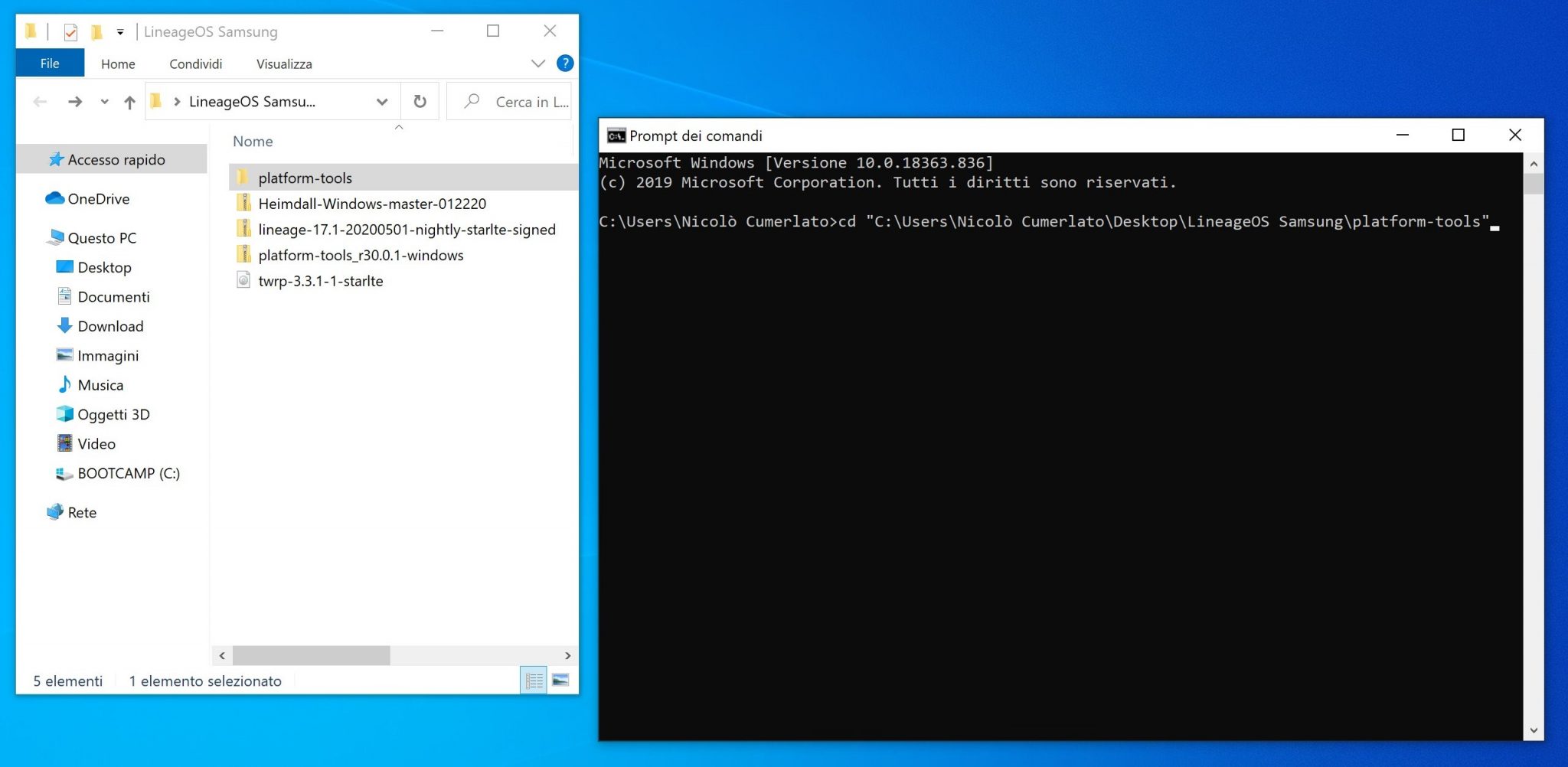Open Explorer help question mark icon
This screenshot has height=767, width=1568.
565,64
